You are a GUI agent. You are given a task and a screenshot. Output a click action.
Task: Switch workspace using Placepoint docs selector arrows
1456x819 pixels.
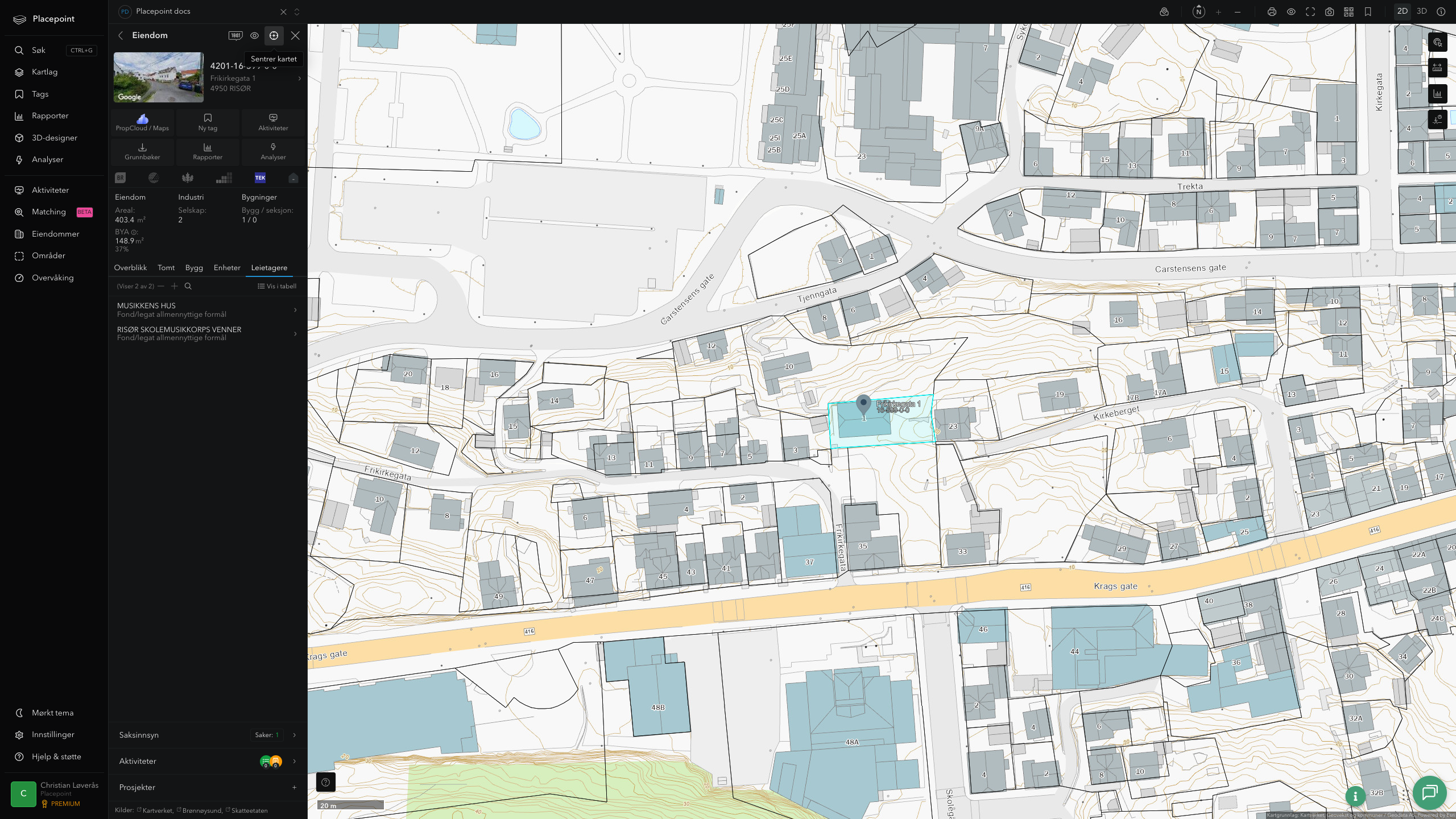[x=297, y=11]
